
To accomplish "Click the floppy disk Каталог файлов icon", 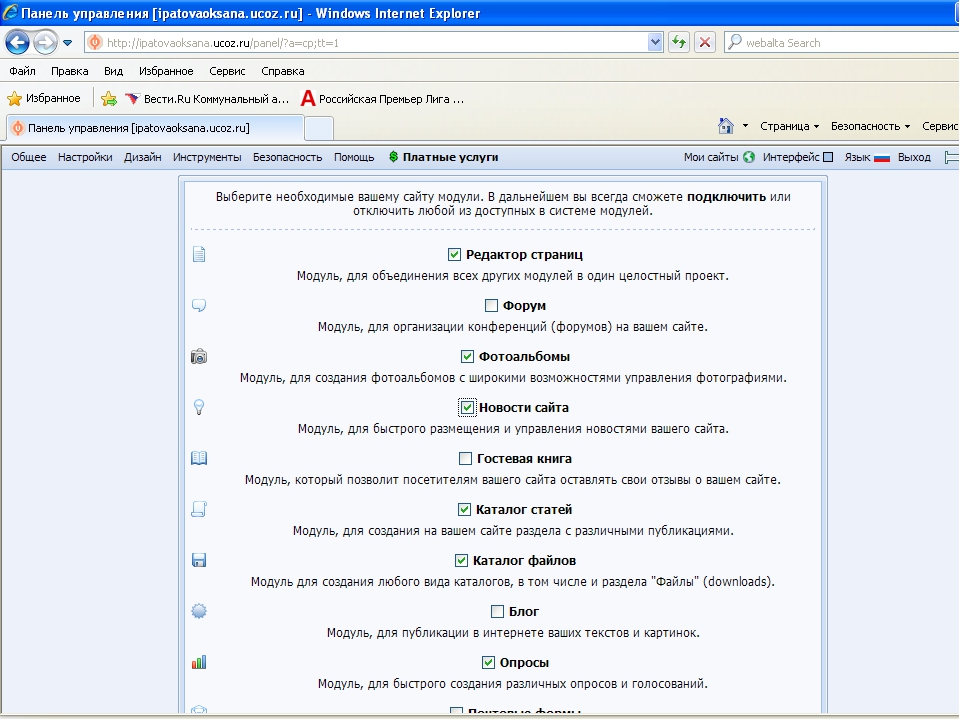I will (x=199, y=560).
